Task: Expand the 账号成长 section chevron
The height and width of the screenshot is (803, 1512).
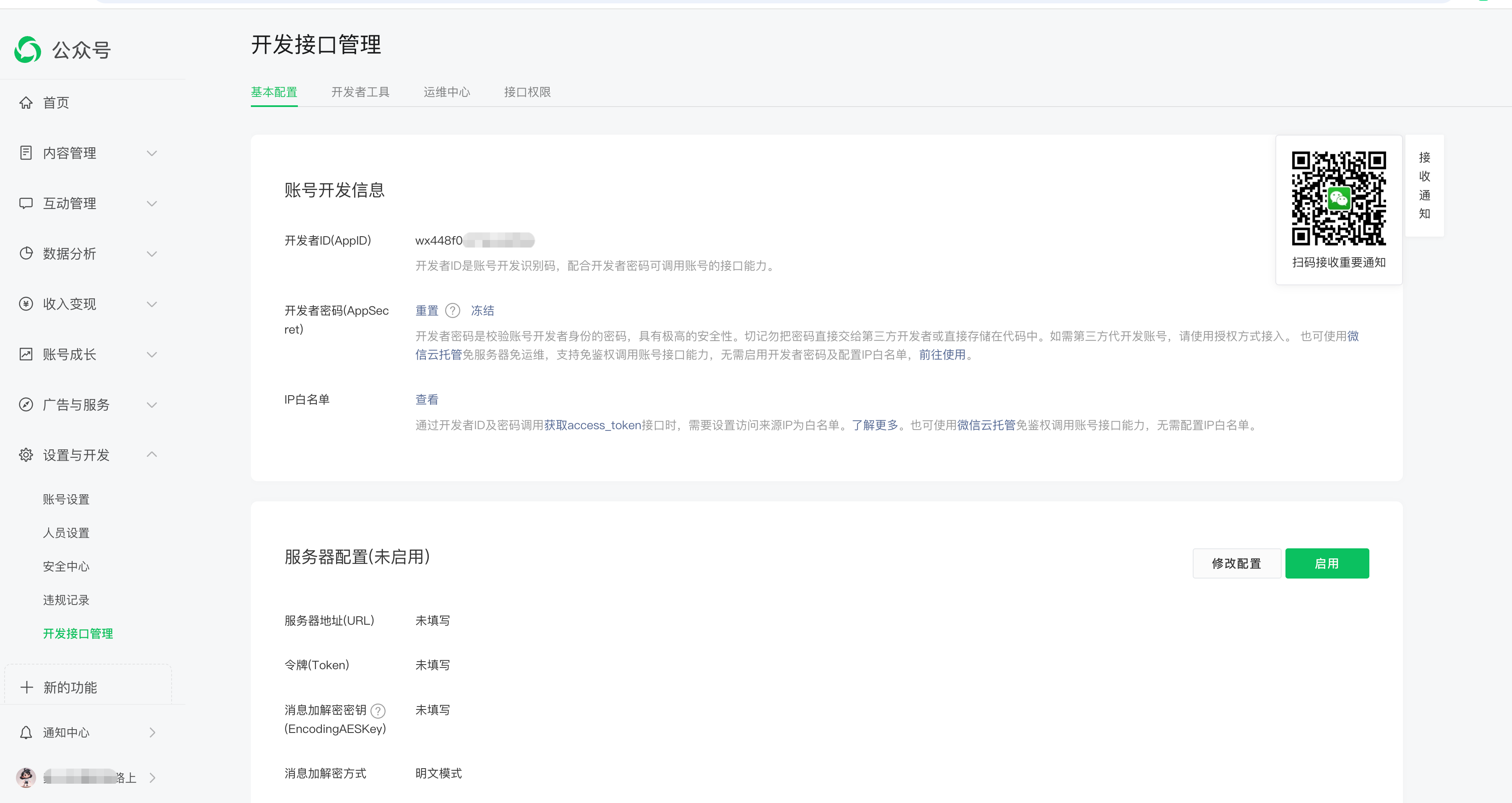Action: 152,355
